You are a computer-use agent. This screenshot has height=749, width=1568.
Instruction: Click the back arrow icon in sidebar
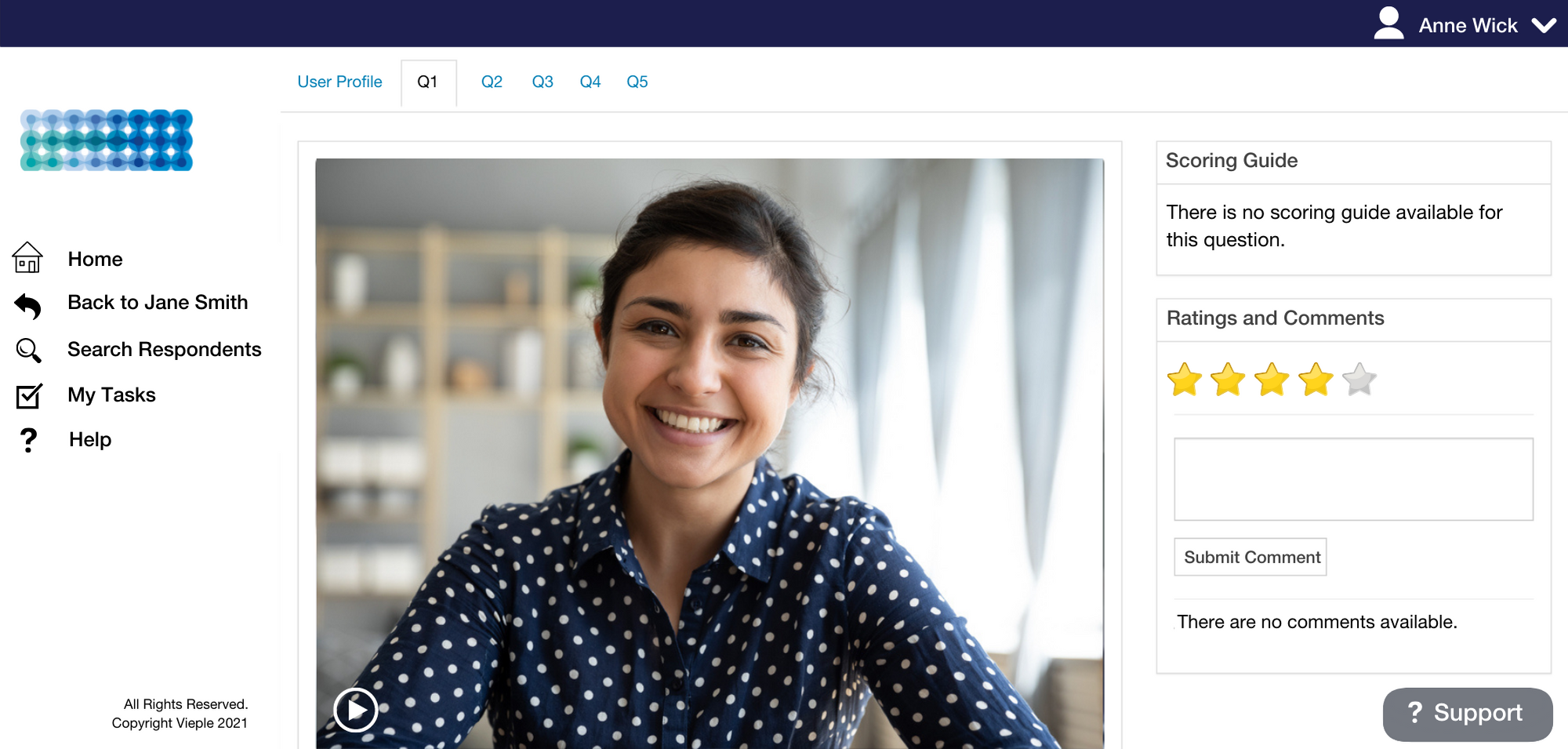point(27,305)
